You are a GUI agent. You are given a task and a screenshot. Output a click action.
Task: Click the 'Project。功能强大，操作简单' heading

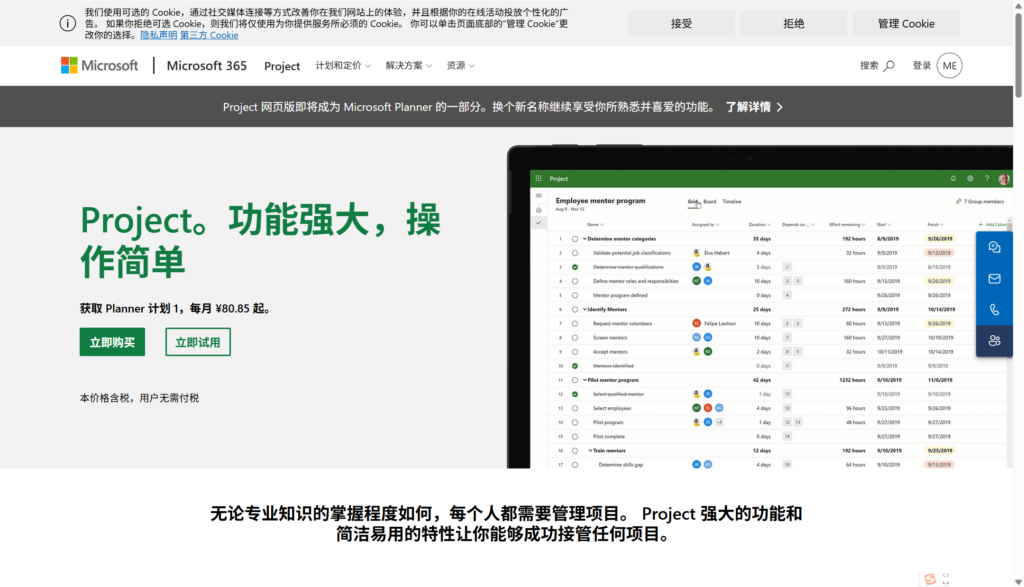tap(261, 240)
